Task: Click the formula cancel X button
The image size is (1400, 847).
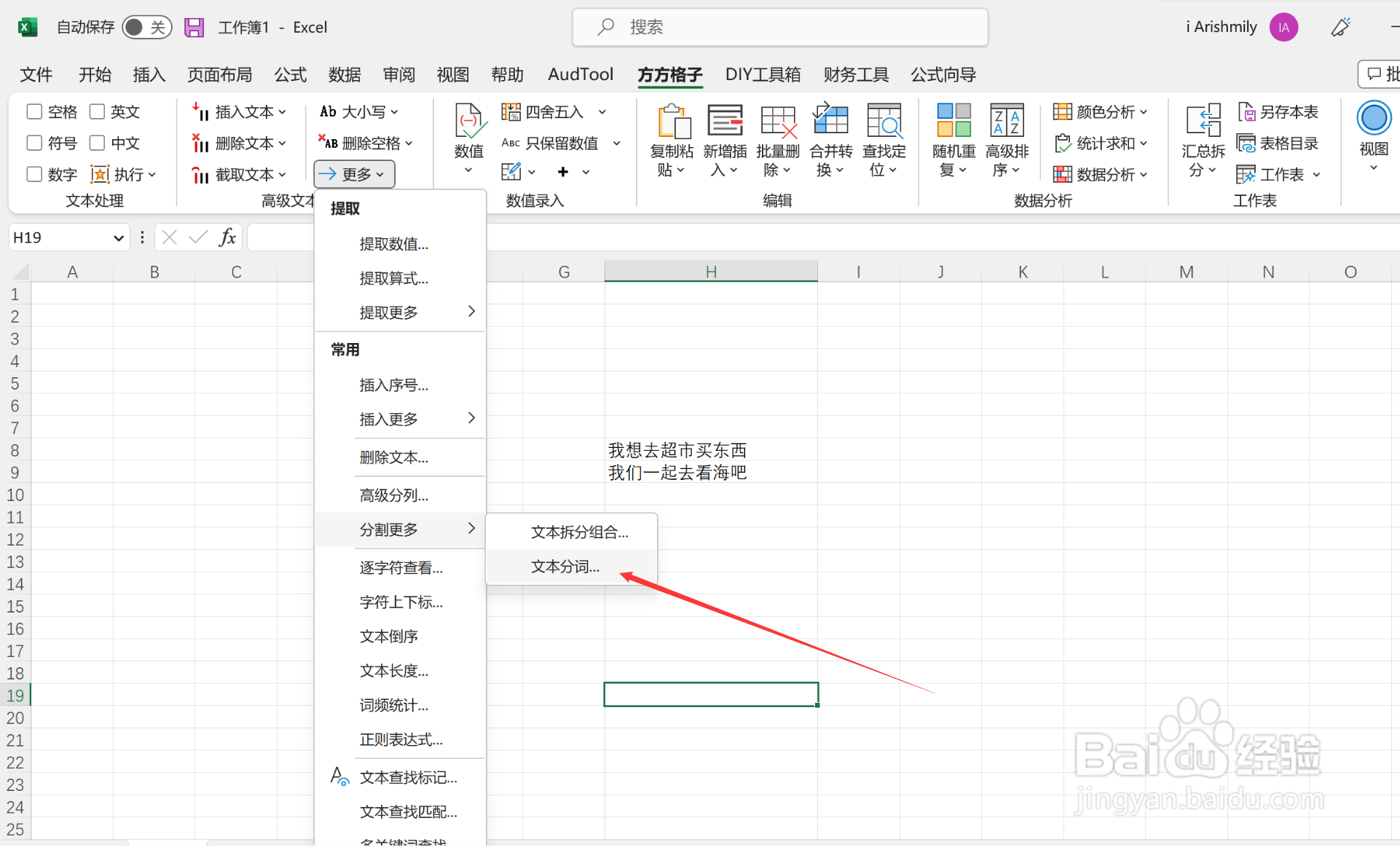Action: tap(170, 237)
